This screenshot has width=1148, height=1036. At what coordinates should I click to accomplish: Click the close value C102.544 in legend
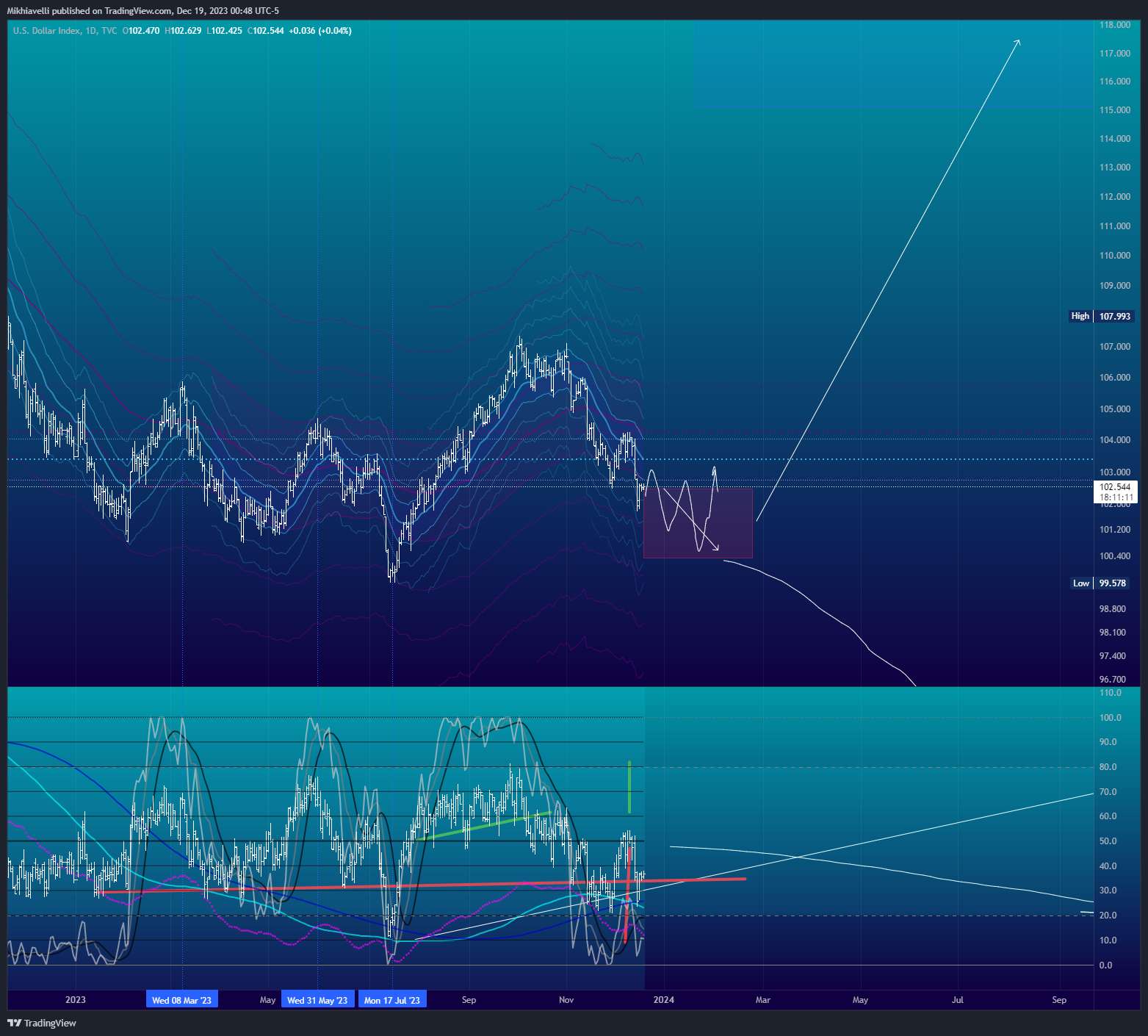pyautogui.click(x=265, y=31)
